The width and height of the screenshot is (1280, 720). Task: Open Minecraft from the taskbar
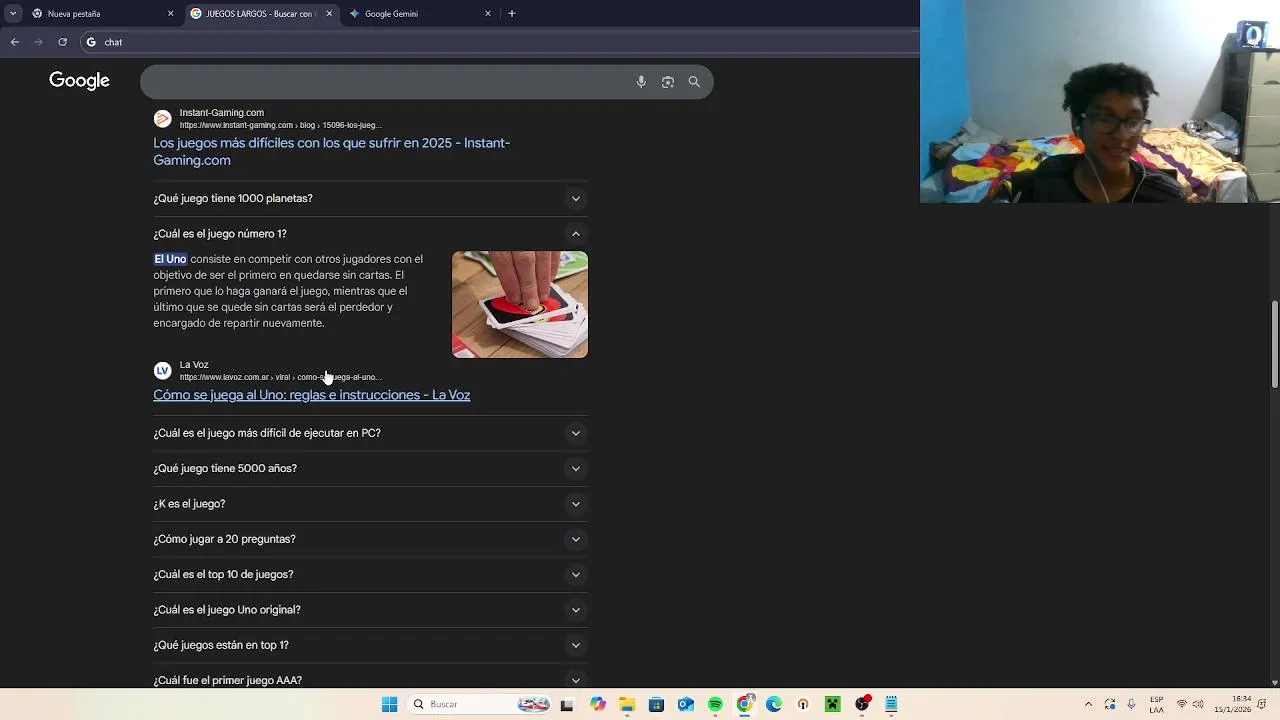832,704
